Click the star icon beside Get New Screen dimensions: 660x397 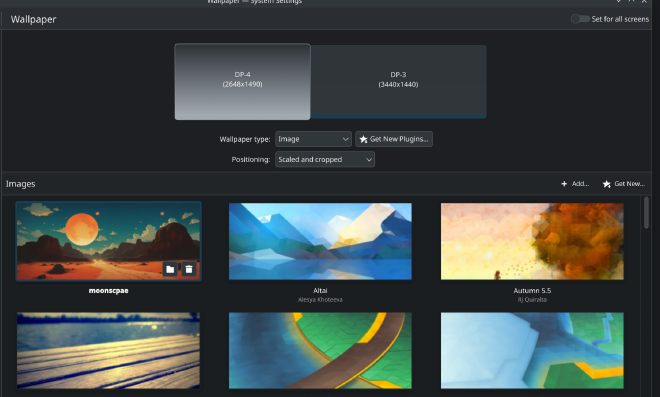pos(607,184)
